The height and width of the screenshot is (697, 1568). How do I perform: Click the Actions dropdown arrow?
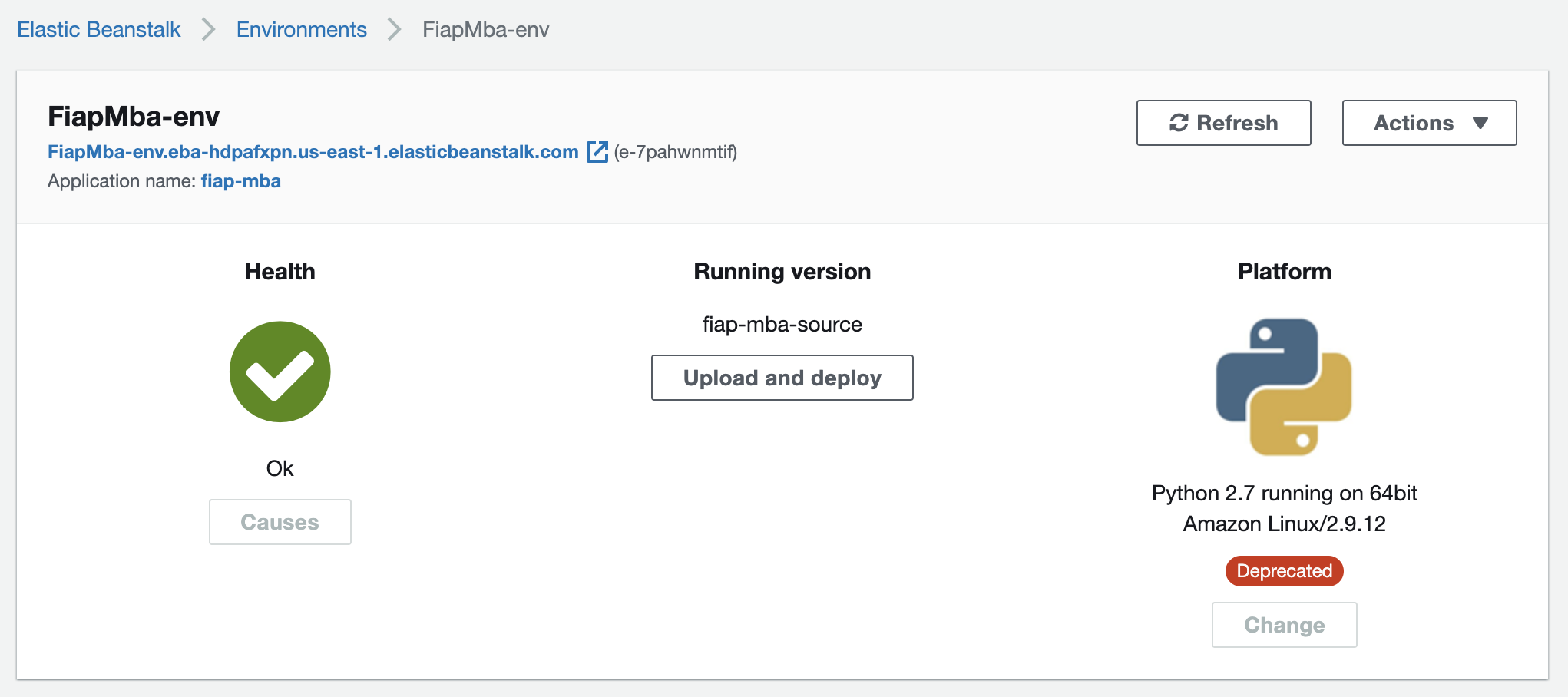coord(1480,123)
